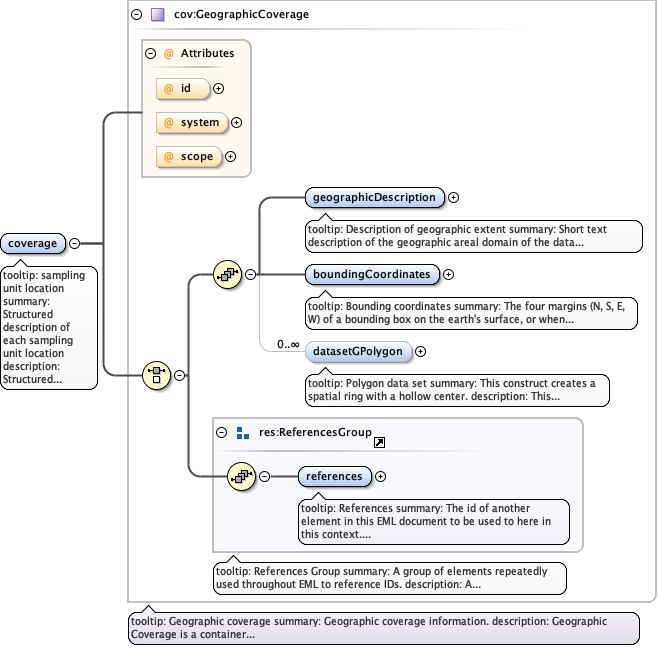Image resolution: width=658 pixels, height=648 pixels.
Task: Click the @ icon on the Attributes header
Action: point(168,53)
